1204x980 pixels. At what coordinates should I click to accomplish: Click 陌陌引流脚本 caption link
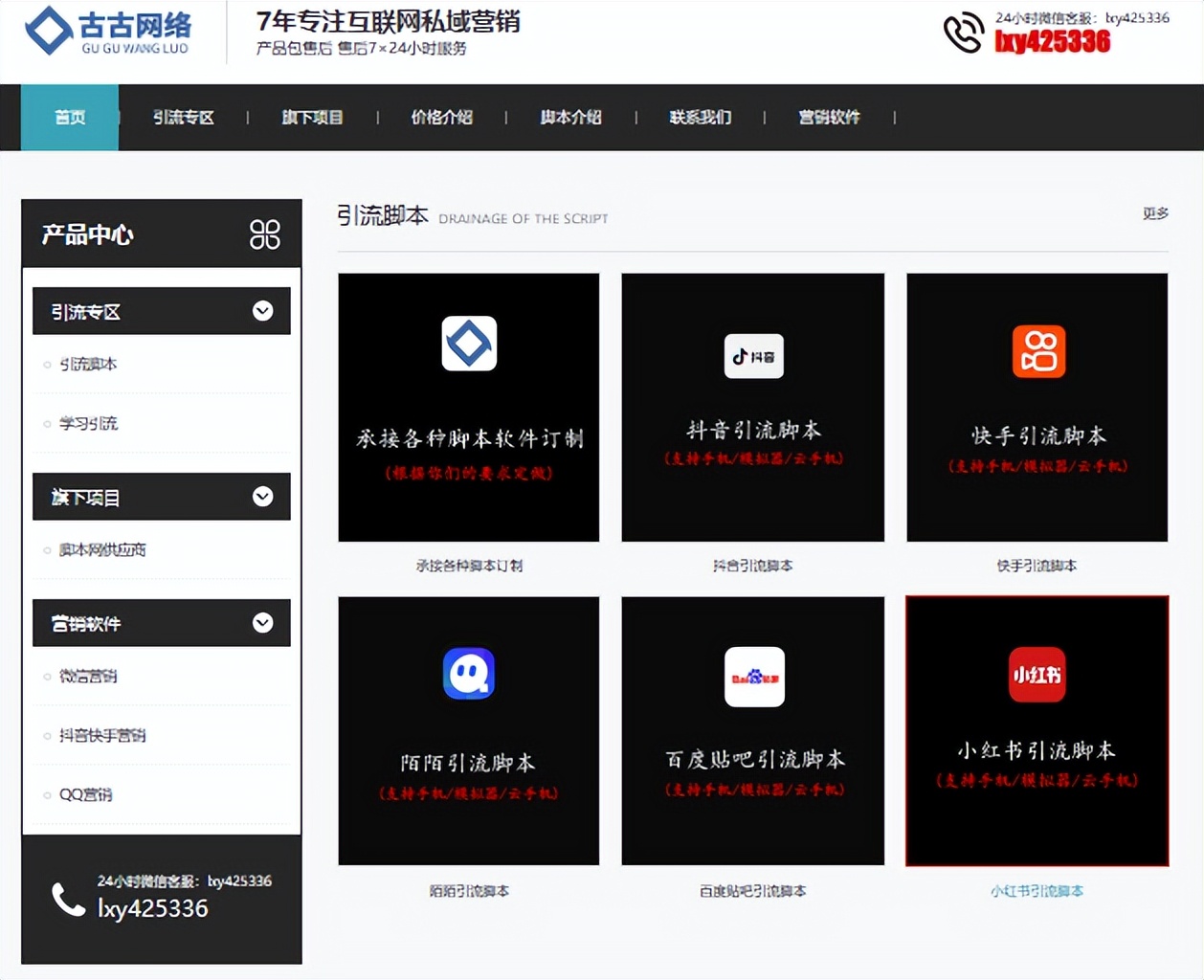469,891
